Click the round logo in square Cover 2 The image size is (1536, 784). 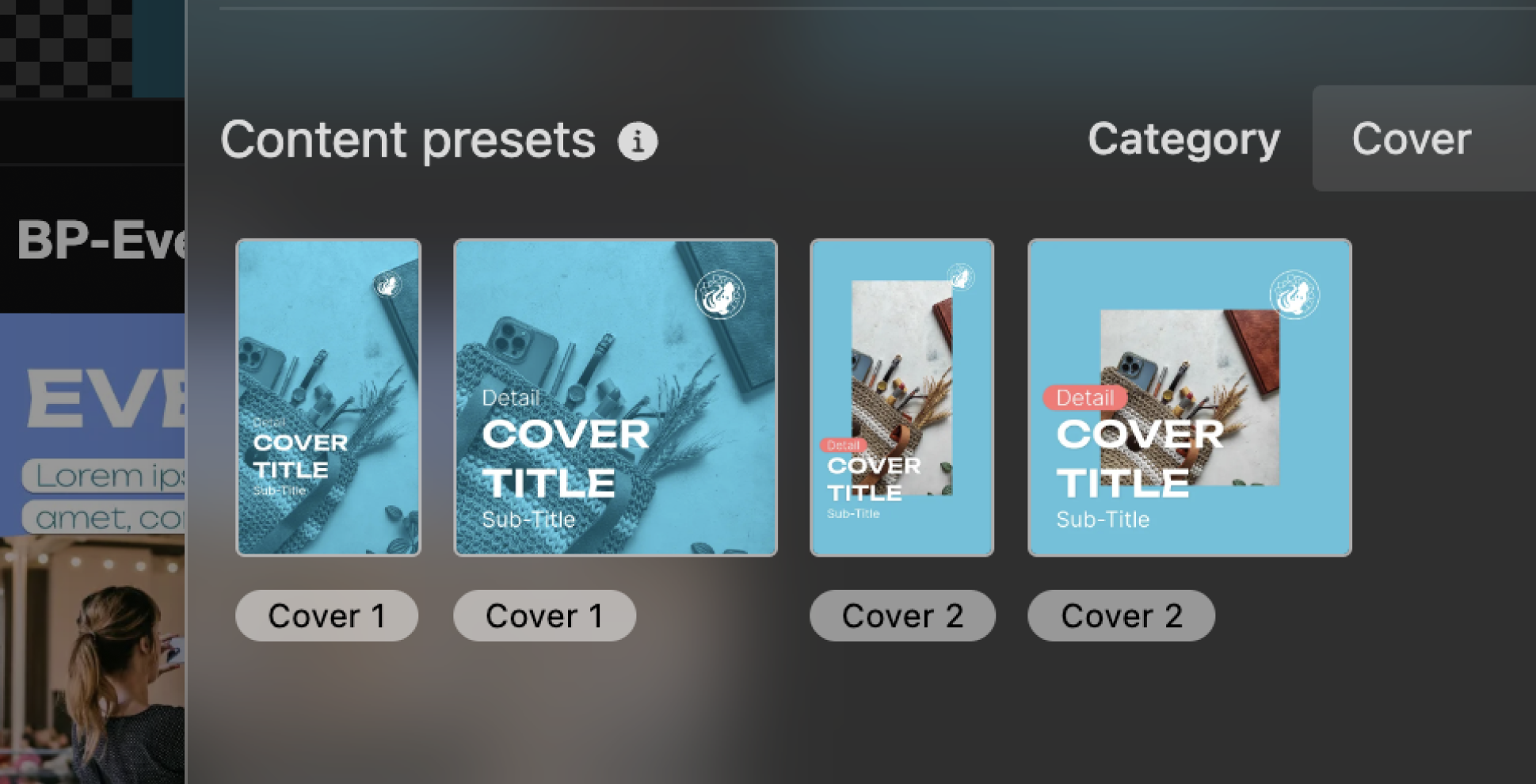pyautogui.click(x=1294, y=295)
